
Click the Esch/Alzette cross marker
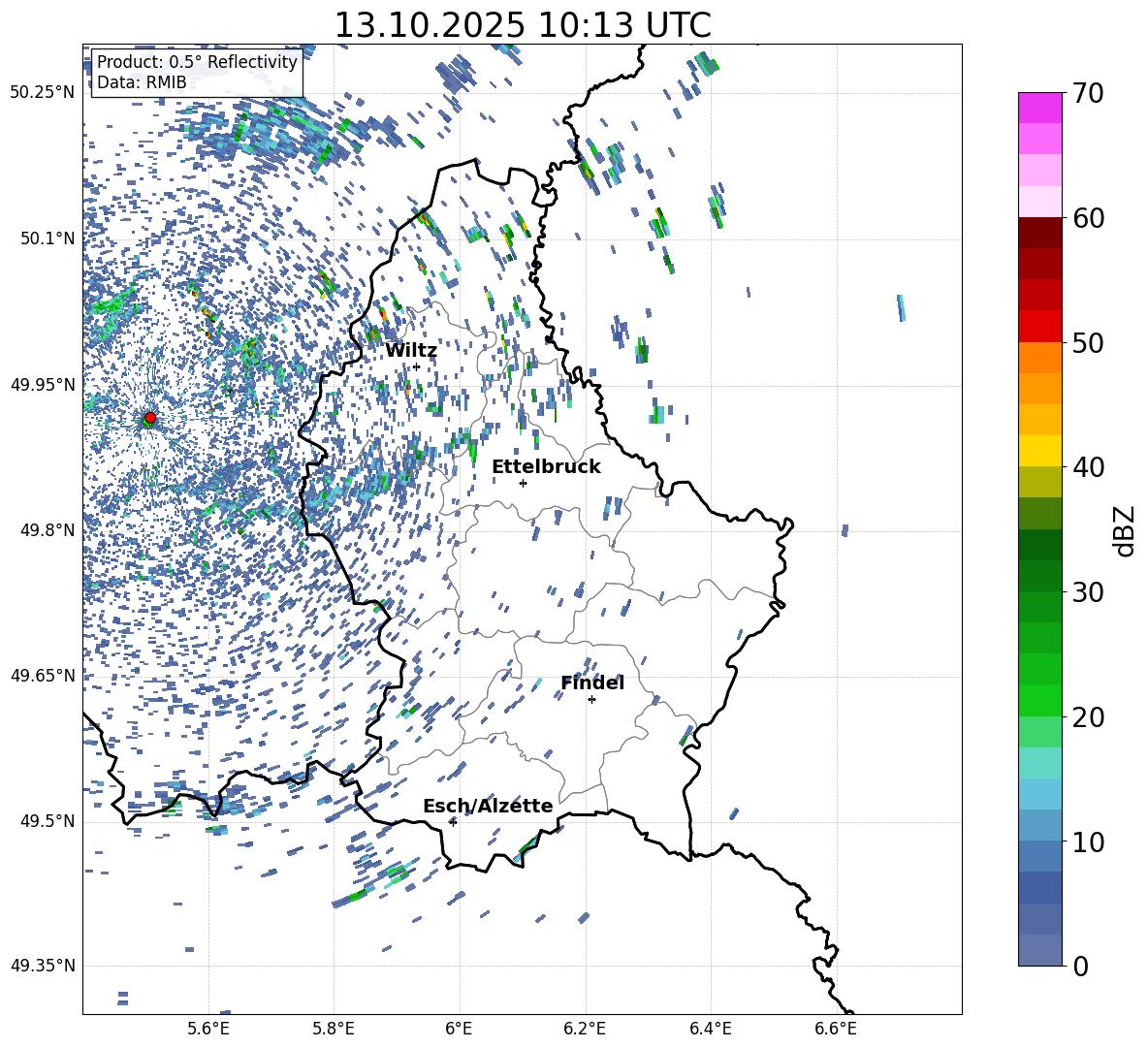453,821
